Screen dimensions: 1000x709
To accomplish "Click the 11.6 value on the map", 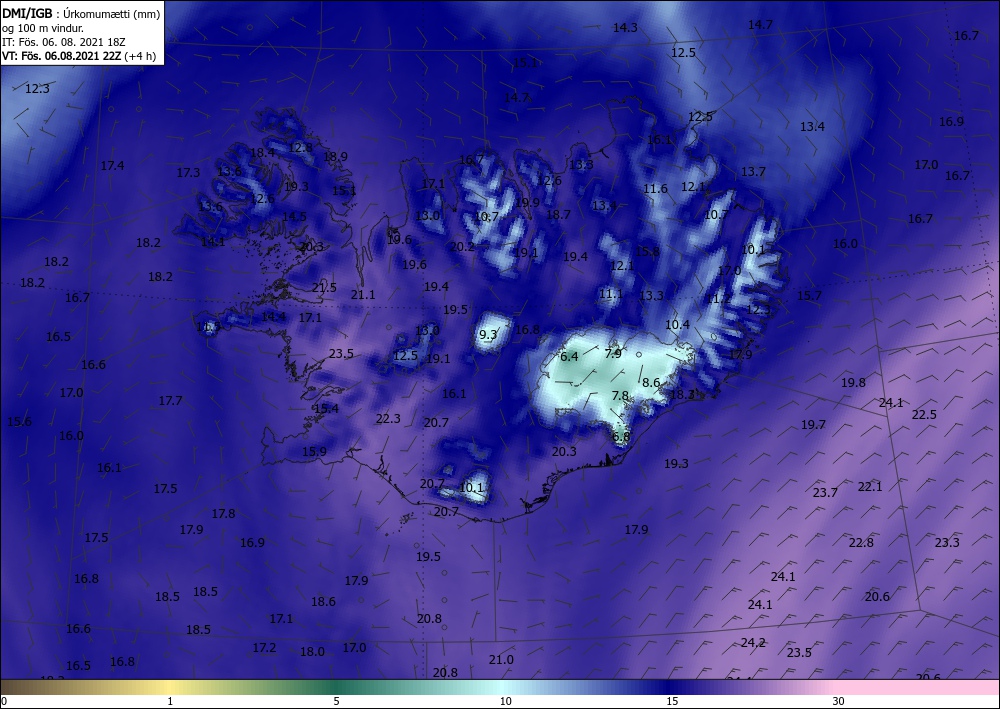I will coord(655,189).
